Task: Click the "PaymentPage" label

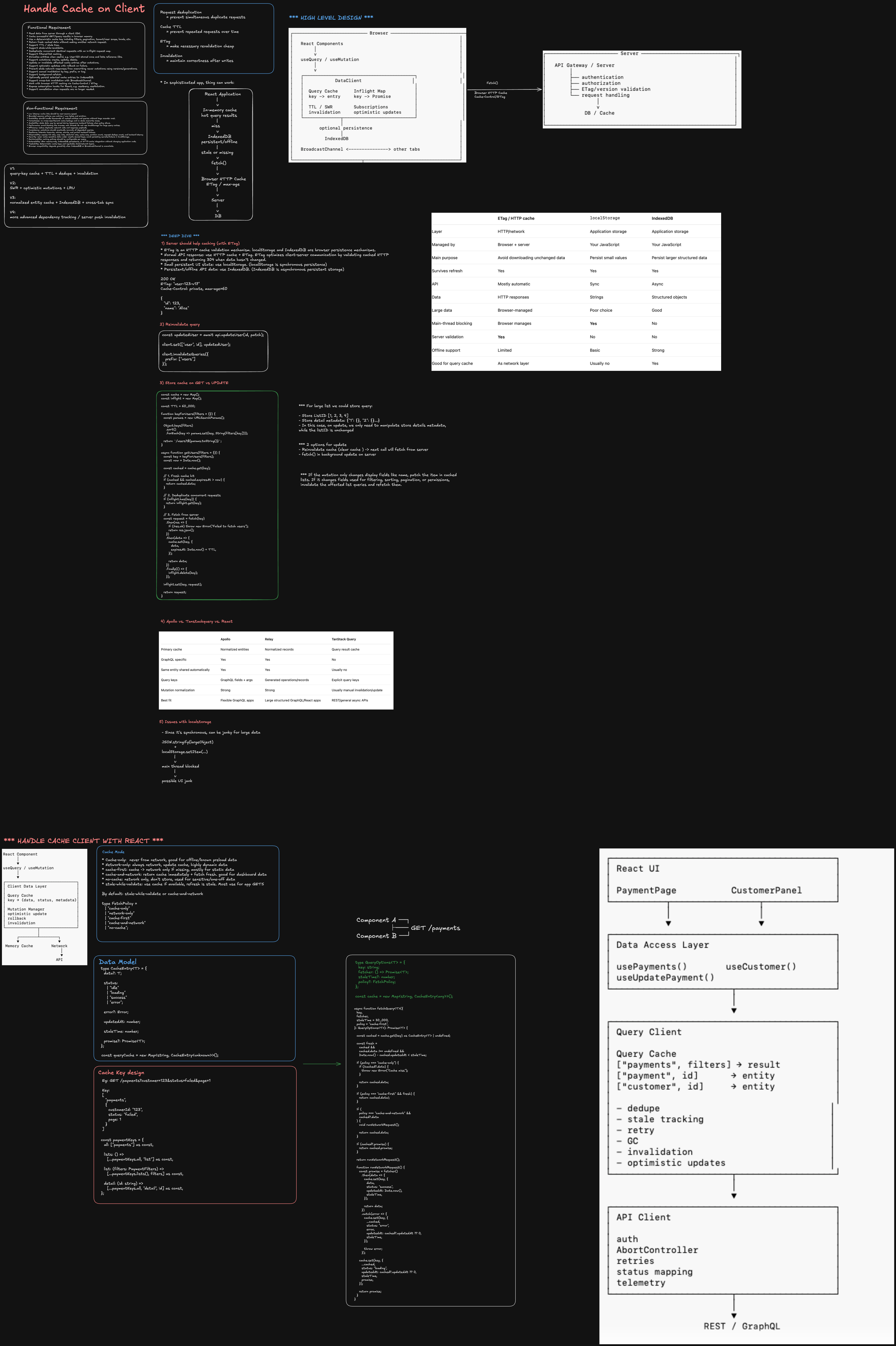Action: (646, 890)
